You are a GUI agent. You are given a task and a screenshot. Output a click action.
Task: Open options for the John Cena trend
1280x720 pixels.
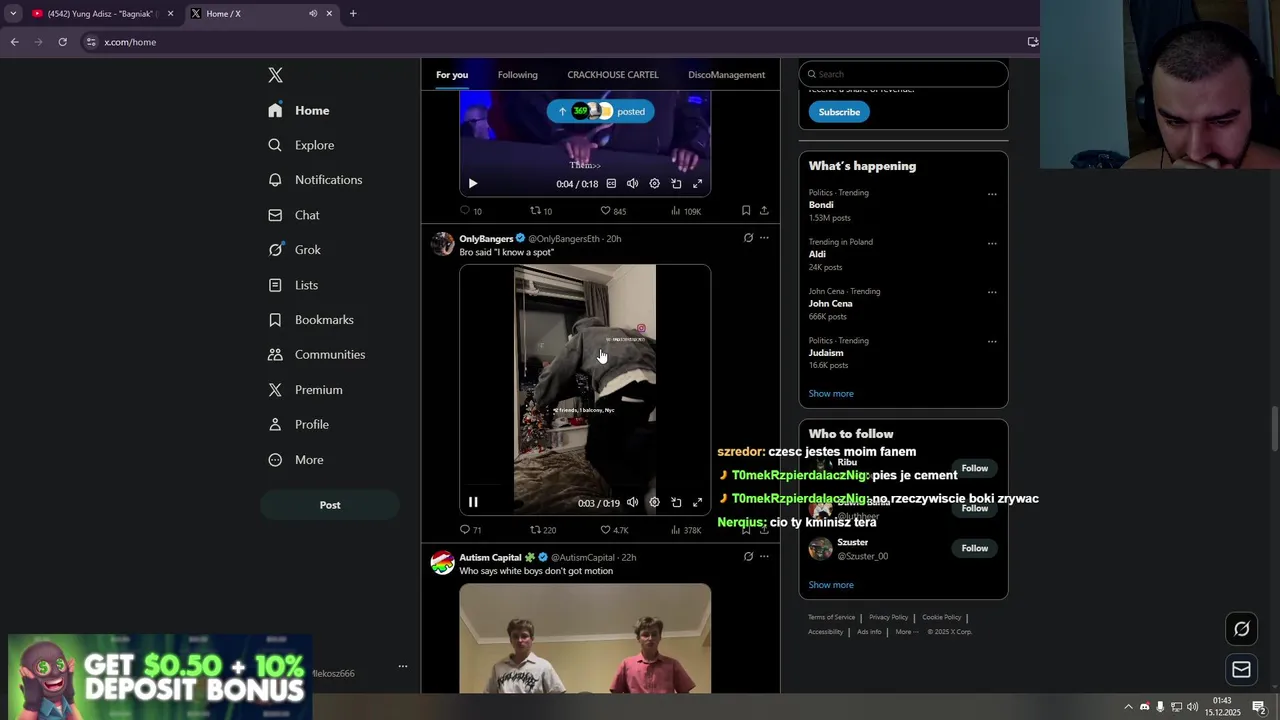click(x=992, y=292)
